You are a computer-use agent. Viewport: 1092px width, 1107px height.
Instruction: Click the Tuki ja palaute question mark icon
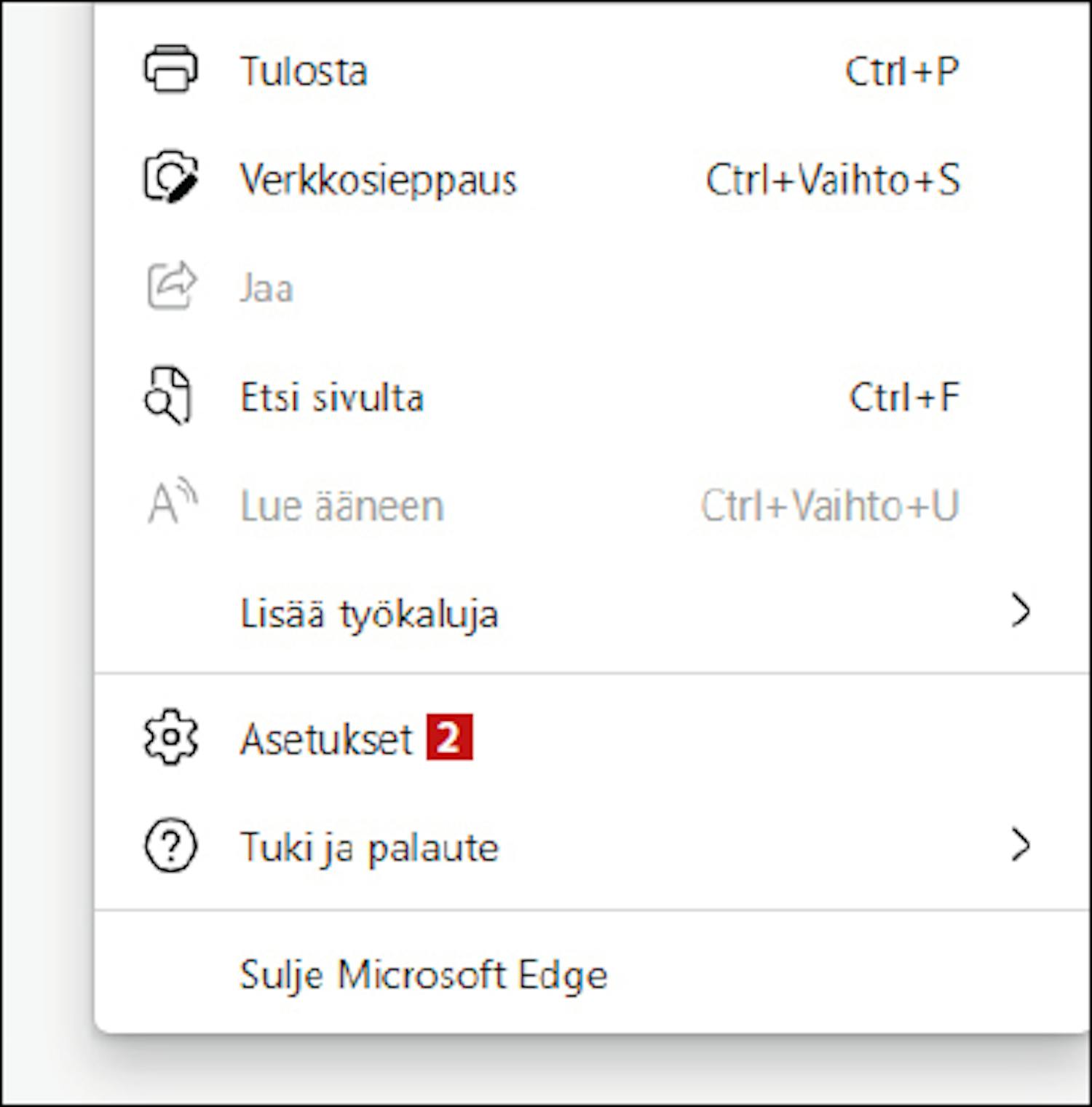coord(170,846)
